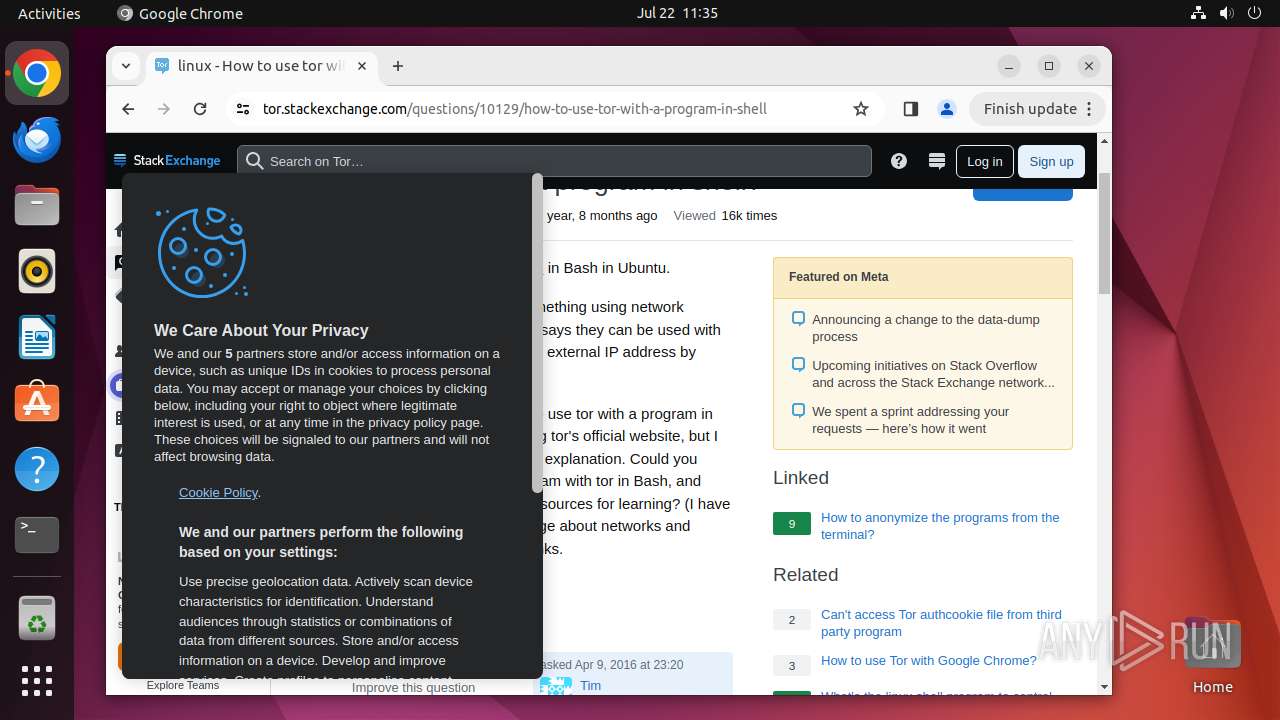Viewport: 1280px width, 720px height.
Task: Bookmark this page with star icon
Action: (x=861, y=109)
